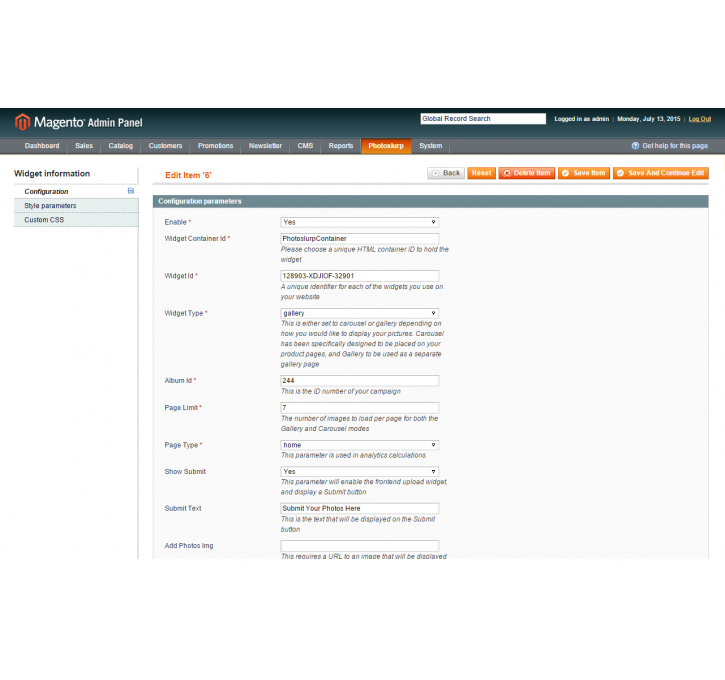Click the 'Page Limit' field label
The image size is (725, 680).
(181, 408)
